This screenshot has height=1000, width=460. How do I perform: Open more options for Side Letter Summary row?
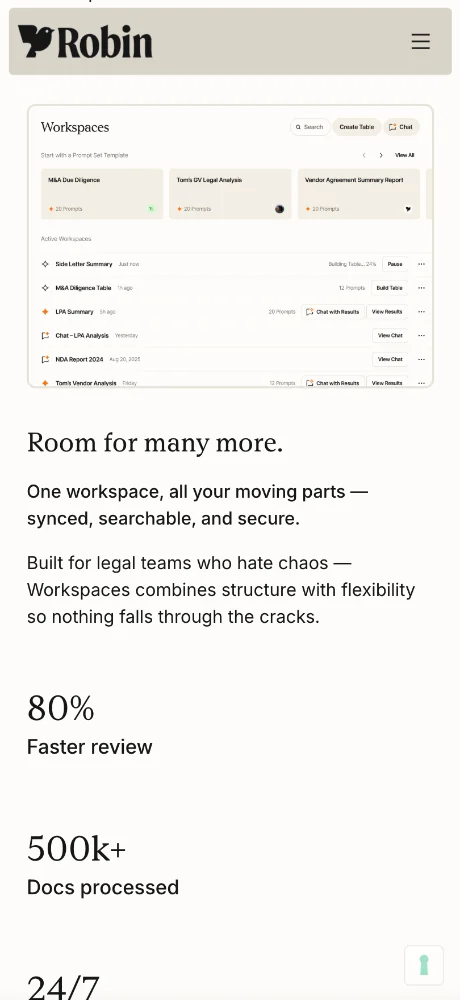[421, 264]
